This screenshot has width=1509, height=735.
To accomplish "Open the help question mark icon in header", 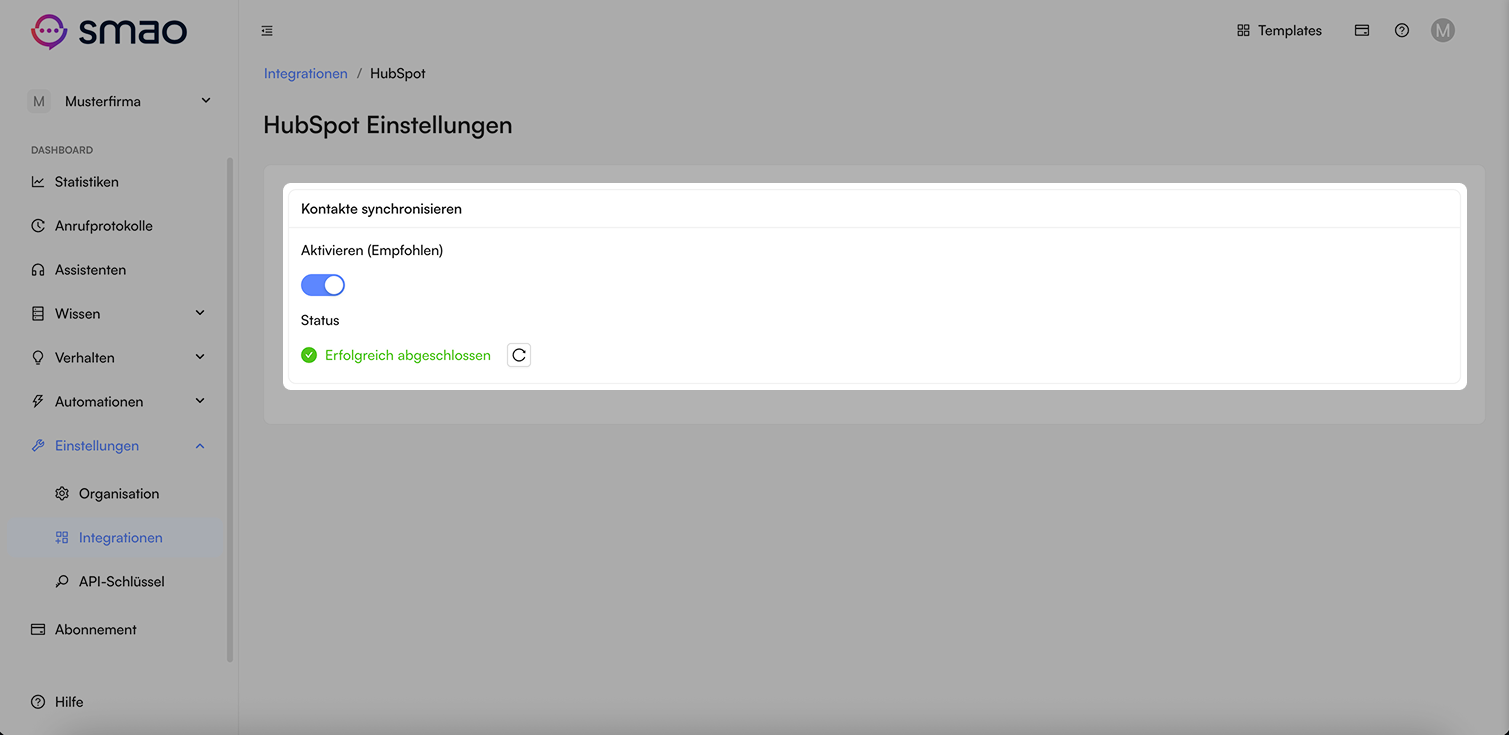I will pyautogui.click(x=1401, y=31).
